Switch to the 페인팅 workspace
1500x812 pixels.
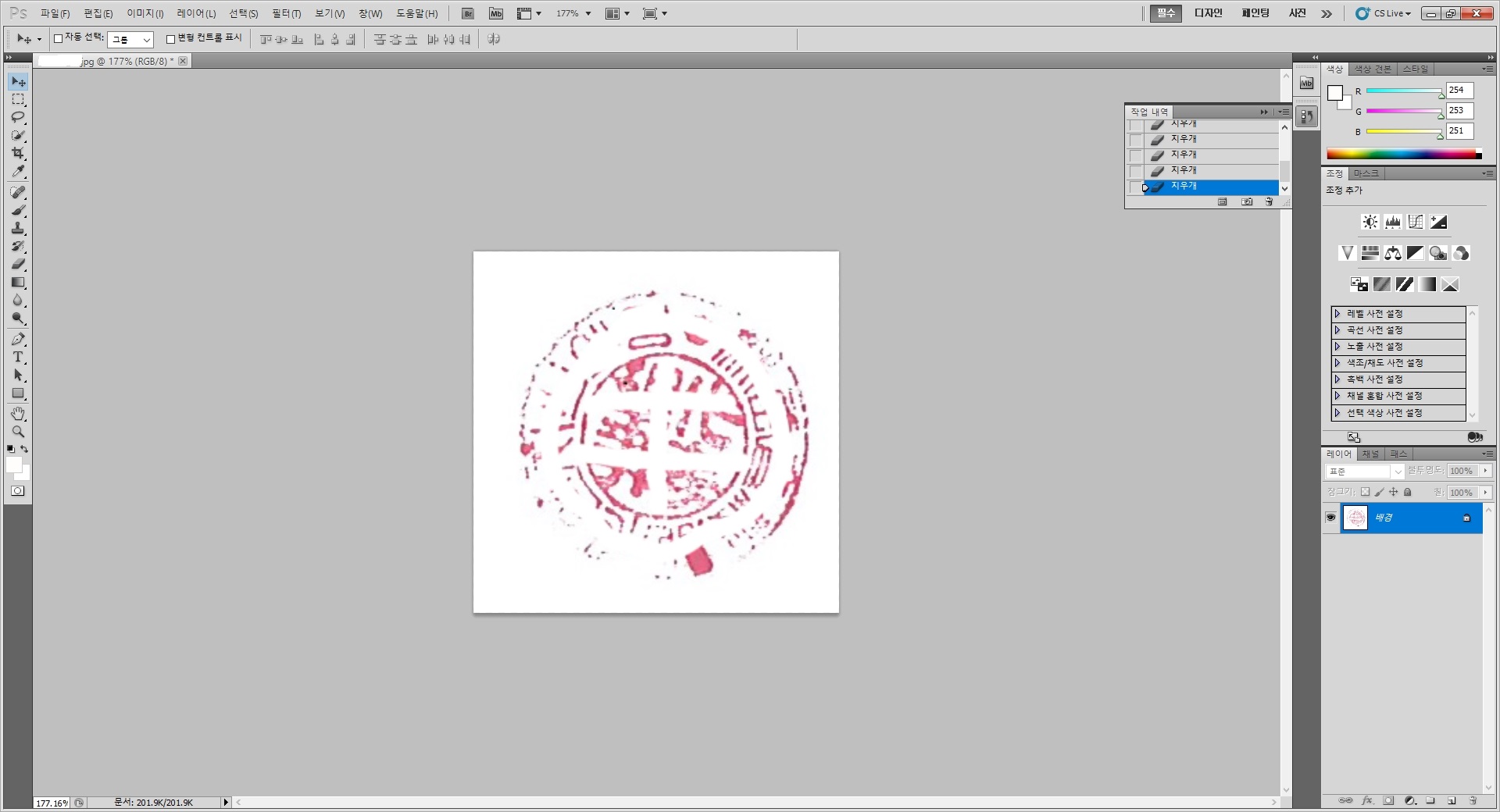[1255, 13]
